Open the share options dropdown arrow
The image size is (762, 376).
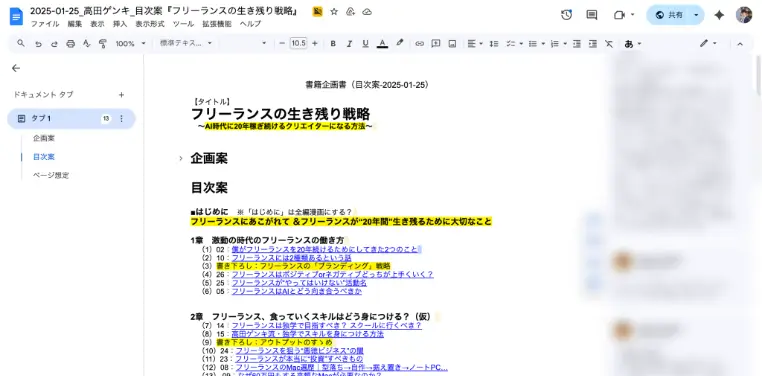pos(696,15)
